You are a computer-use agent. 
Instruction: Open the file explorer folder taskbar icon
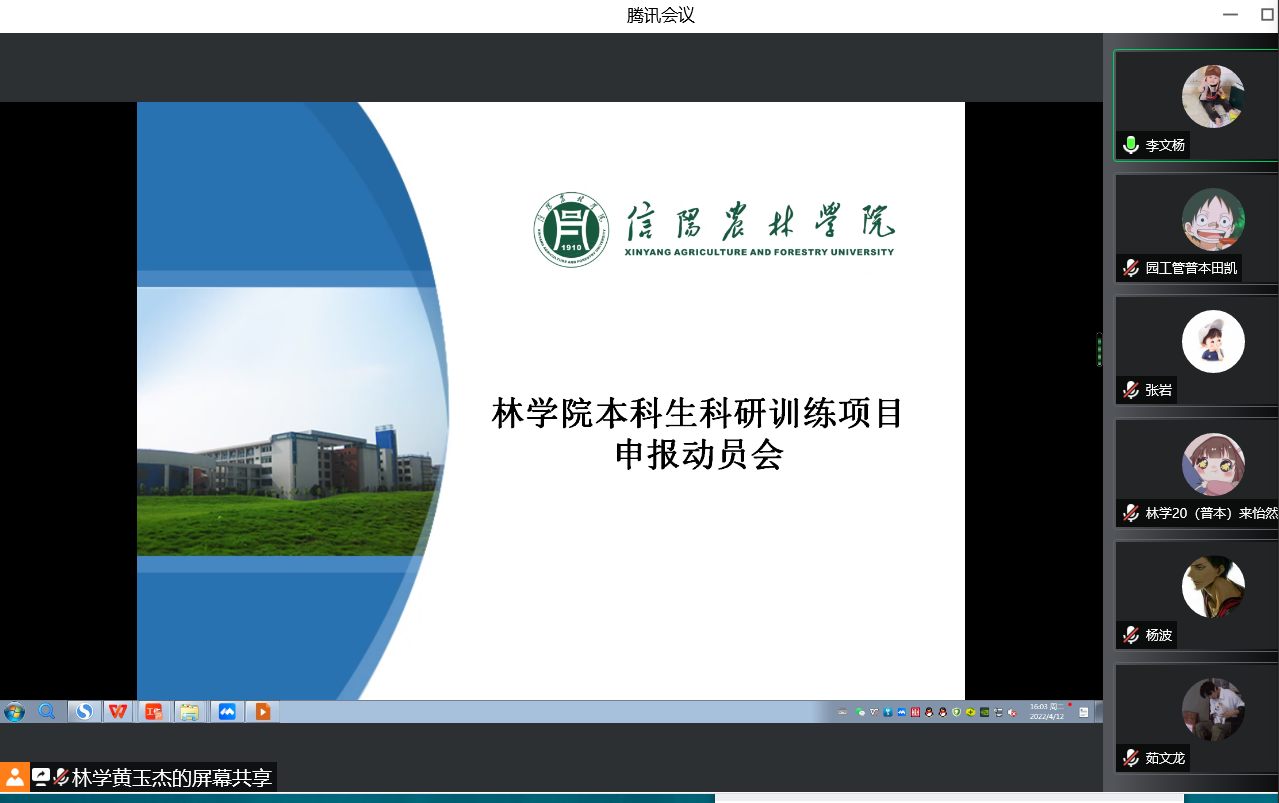(x=189, y=711)
